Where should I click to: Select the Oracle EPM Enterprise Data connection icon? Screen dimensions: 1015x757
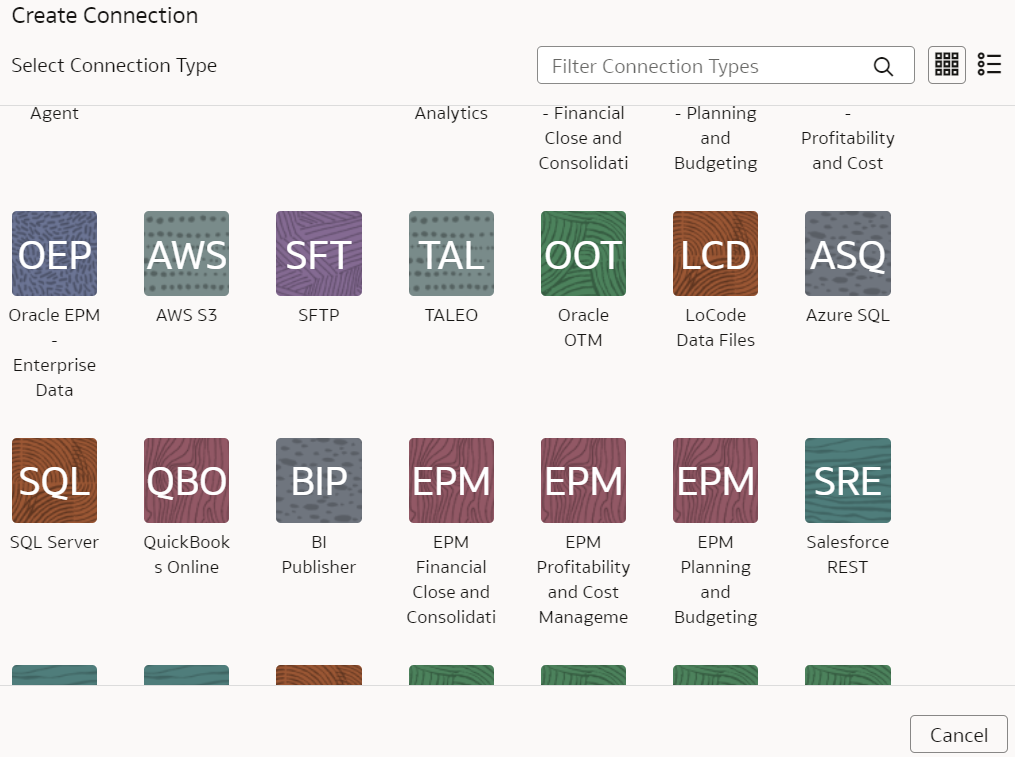[x=54, y=254]
